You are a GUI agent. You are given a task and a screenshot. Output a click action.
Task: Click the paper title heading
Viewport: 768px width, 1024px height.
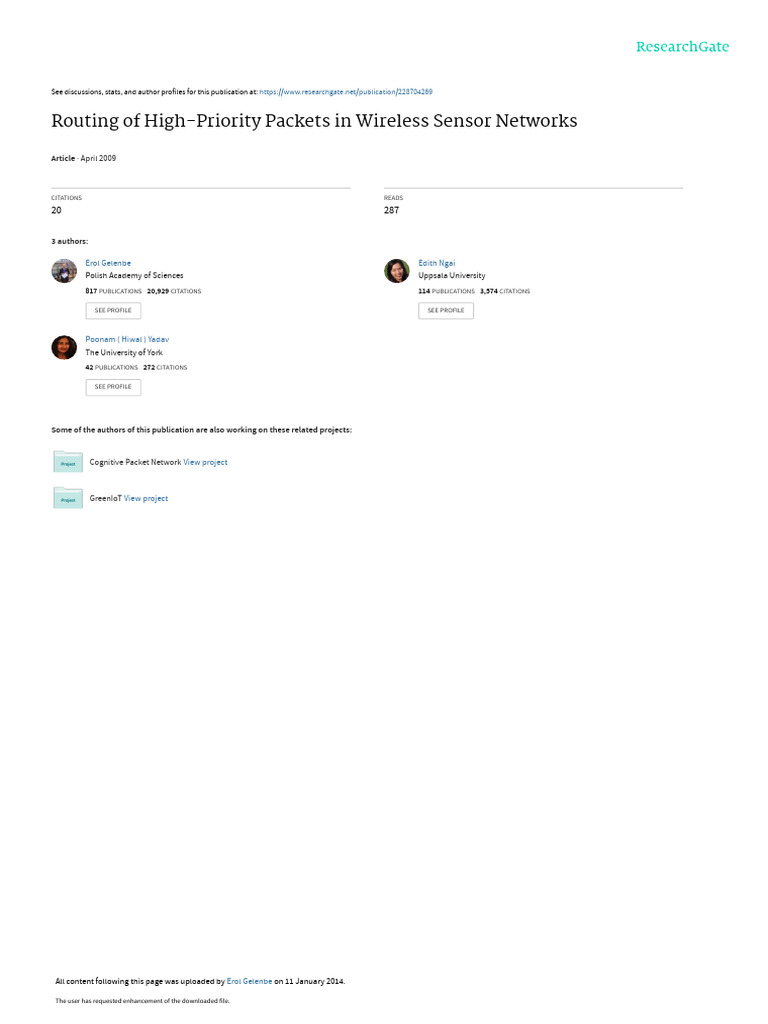coord(314,121)
